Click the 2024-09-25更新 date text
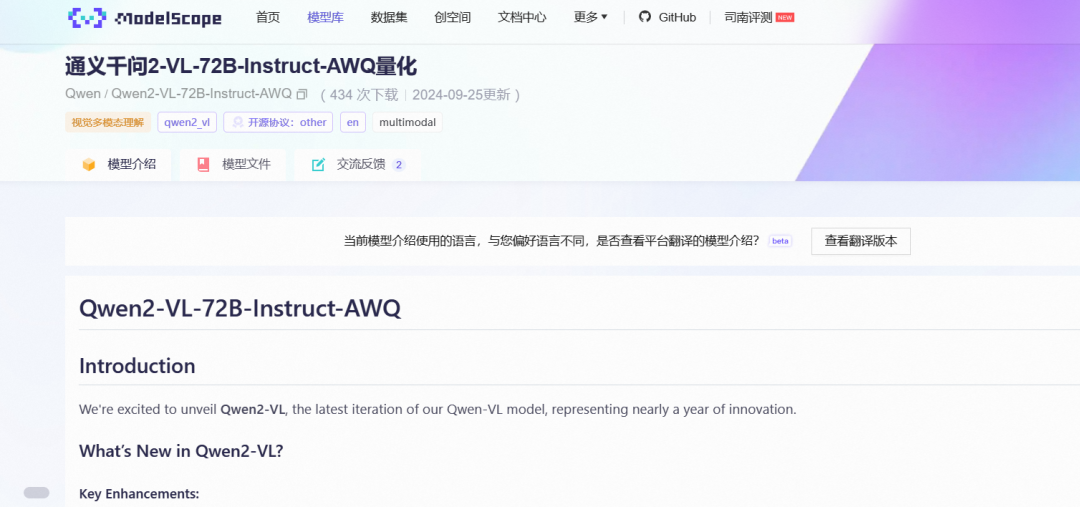Screen dimensions: 1080x507 pos(461,94)
